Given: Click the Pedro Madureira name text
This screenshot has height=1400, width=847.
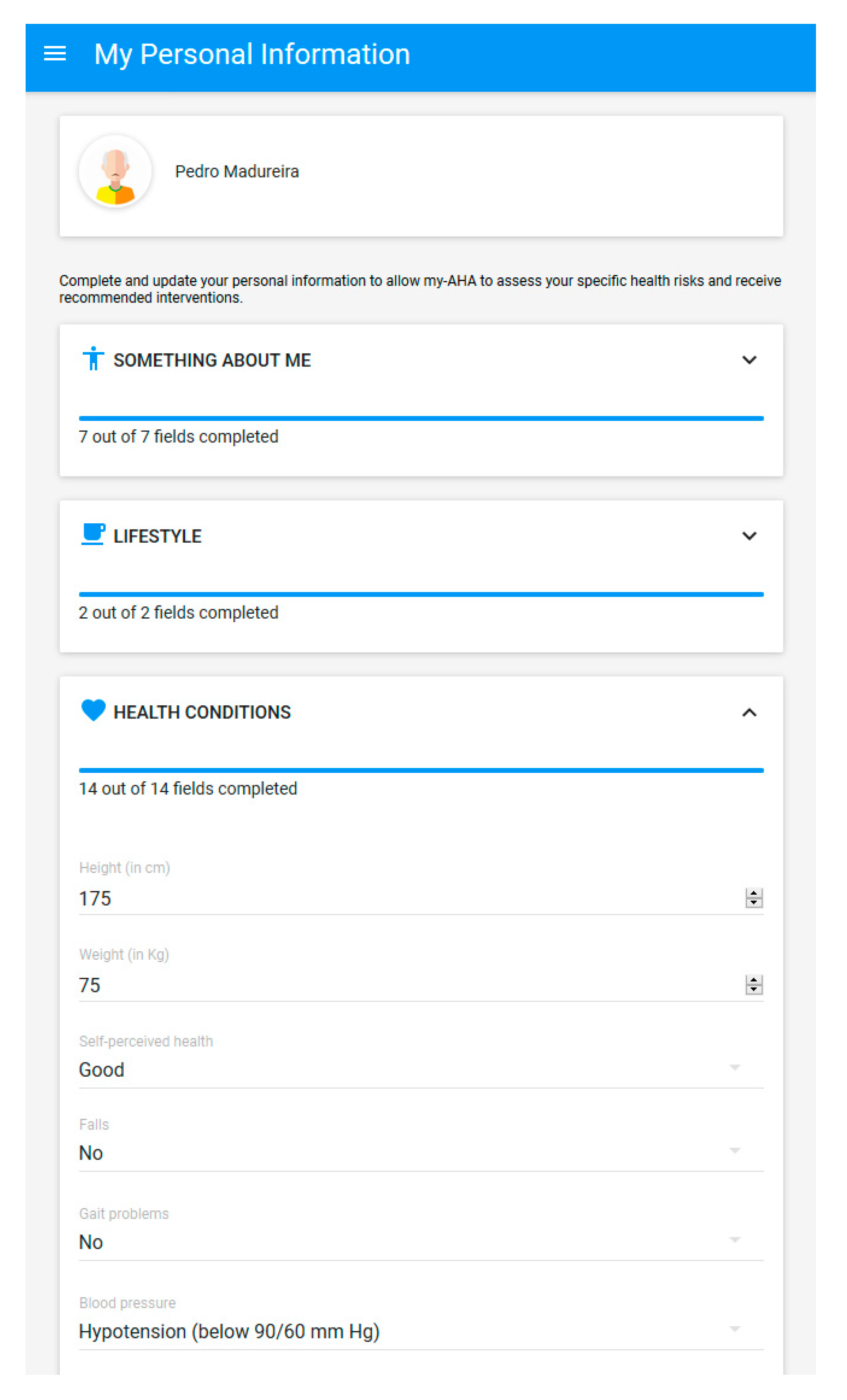Looking at the screenshot, I should pyautogui.click(x=237, y=172).
